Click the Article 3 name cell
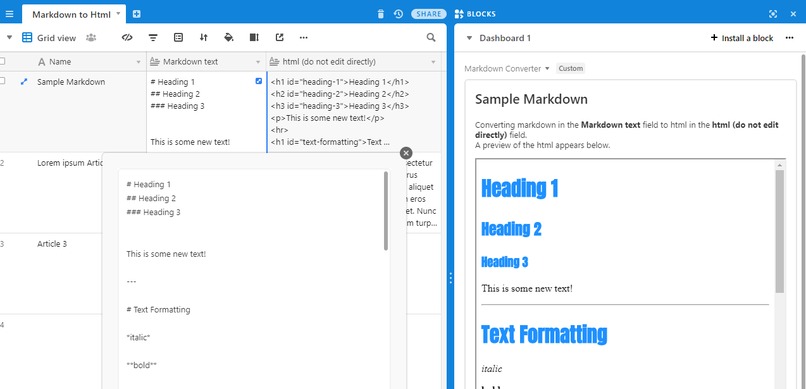This screenshot has width=806, height=389. click(x=52, y=244)
